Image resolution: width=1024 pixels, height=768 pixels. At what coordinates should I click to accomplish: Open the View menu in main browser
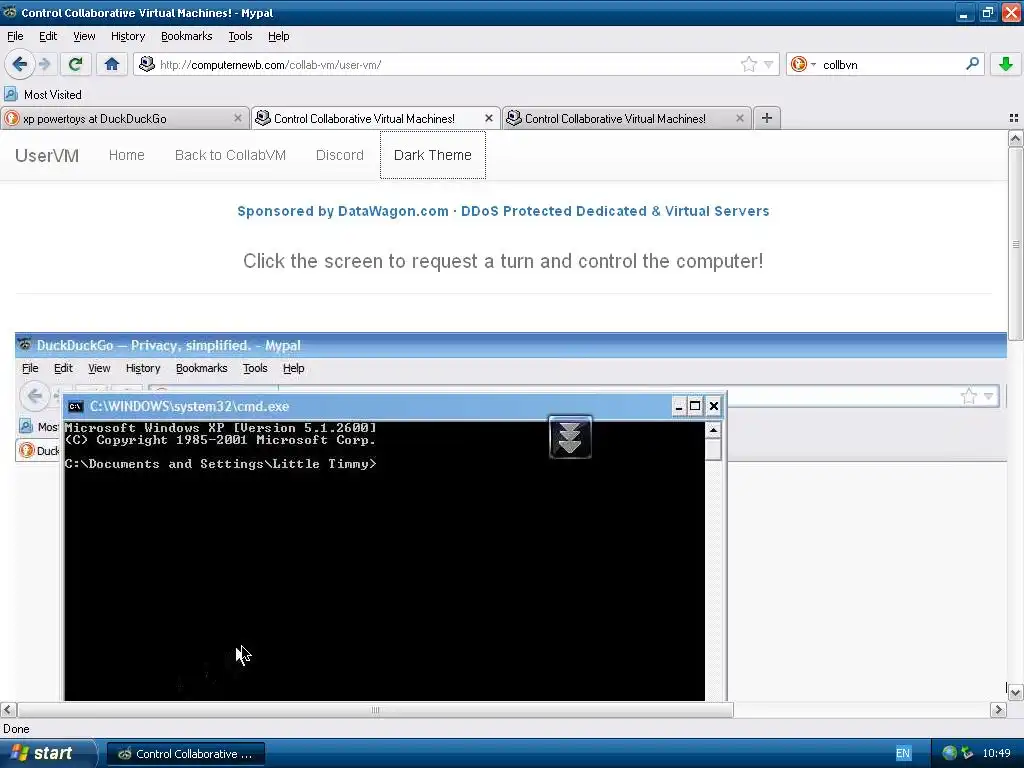coord(84,36)
